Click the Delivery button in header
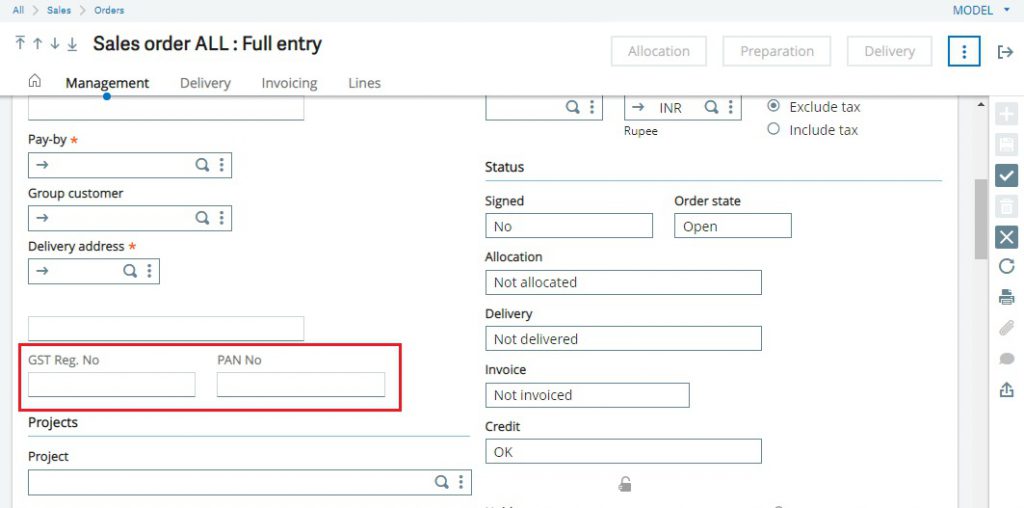 pos(889,52)
